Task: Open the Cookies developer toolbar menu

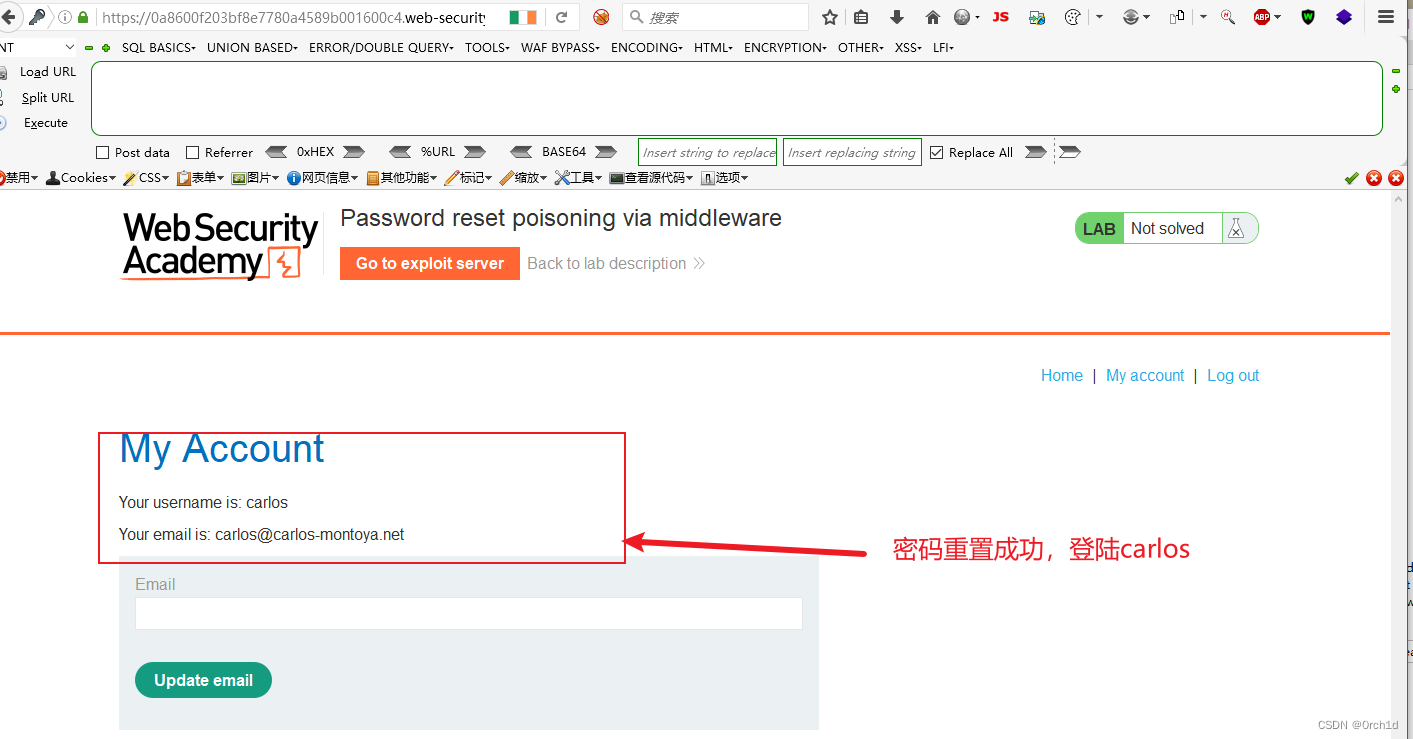Action: click(x=83, y=178)
